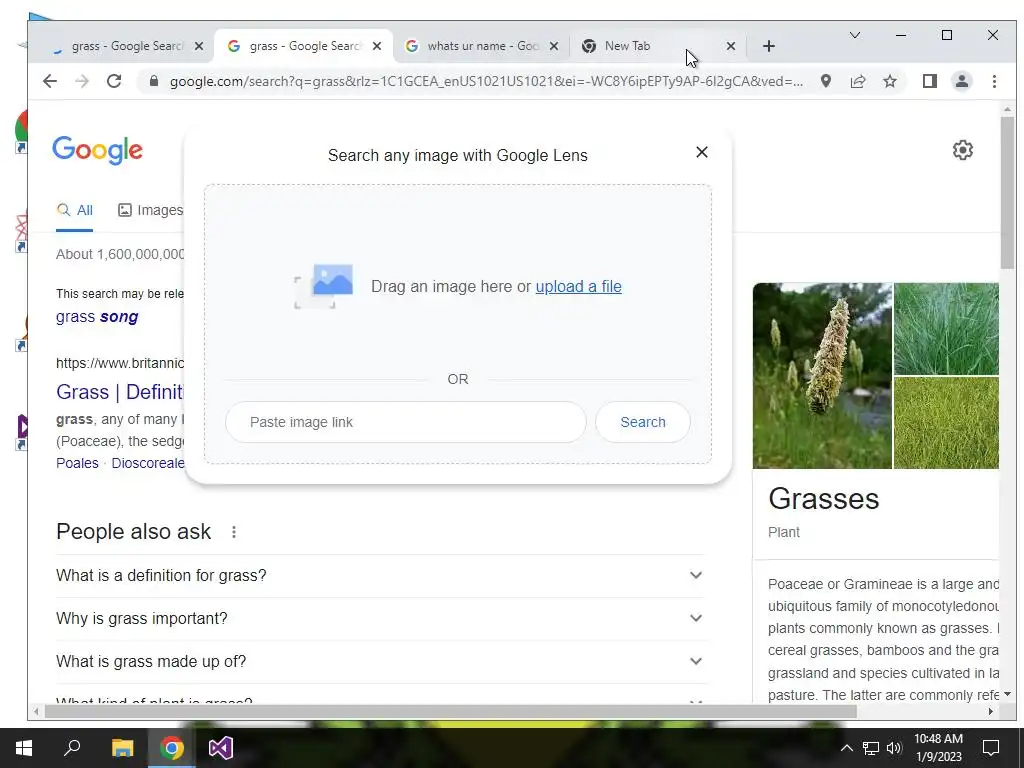The image size is (1024, 768).
Task: Open the Britannica Grass definition result
Action: 120,392
